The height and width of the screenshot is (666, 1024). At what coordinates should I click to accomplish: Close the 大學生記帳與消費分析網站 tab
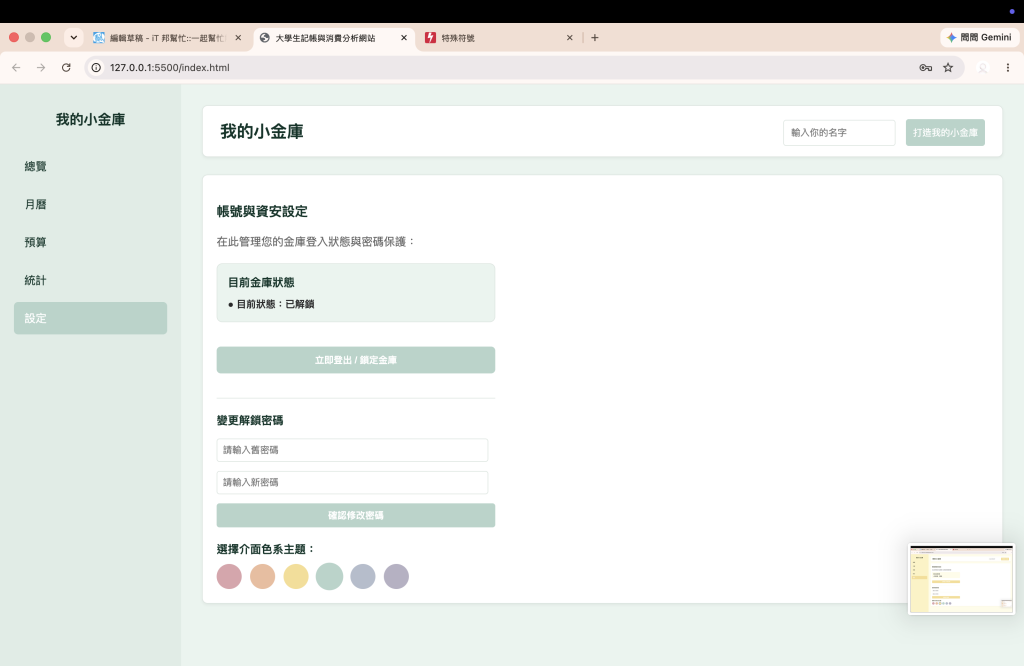(404, 38)
